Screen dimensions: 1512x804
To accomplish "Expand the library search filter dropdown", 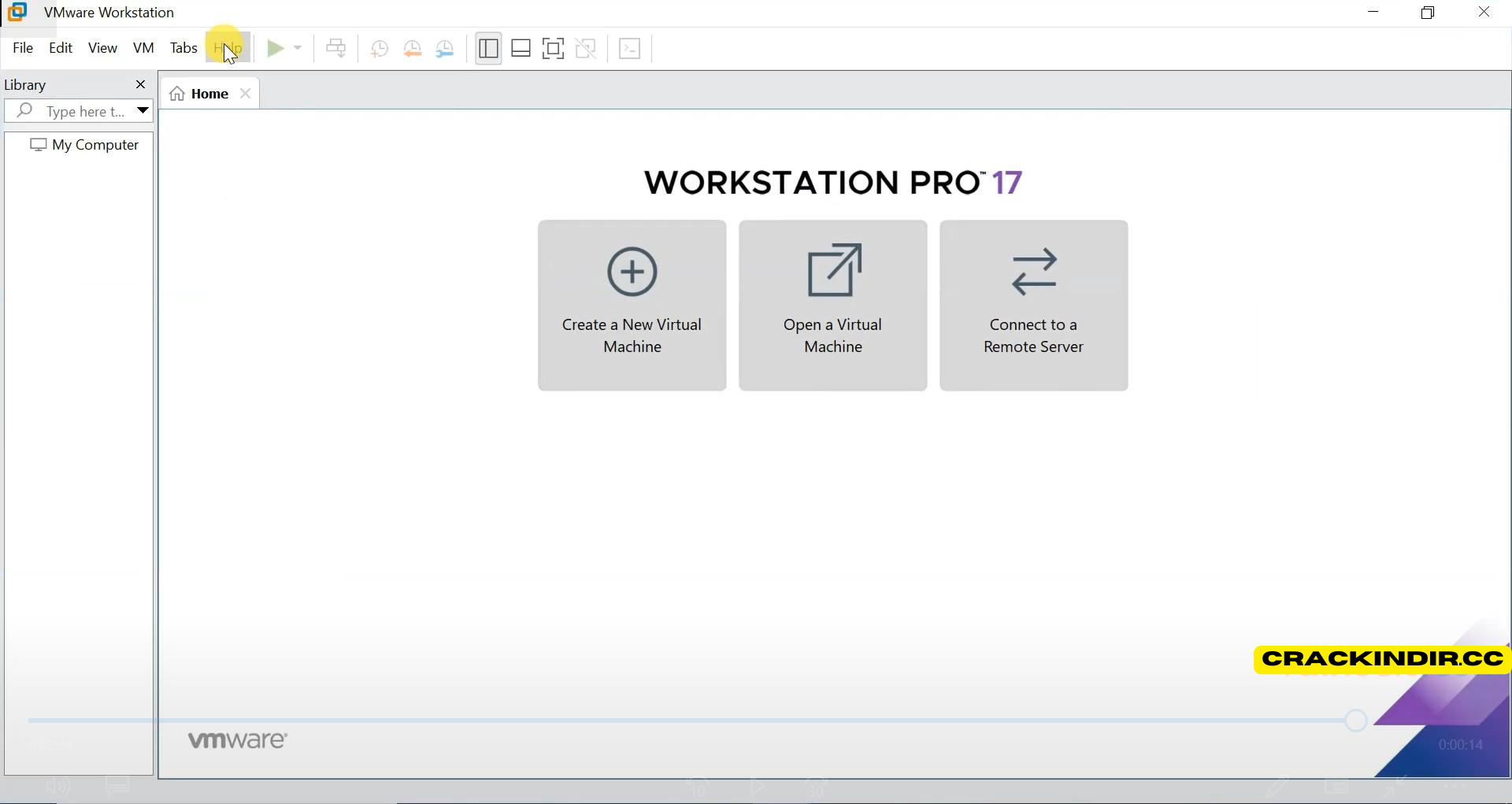I will 143,111.
